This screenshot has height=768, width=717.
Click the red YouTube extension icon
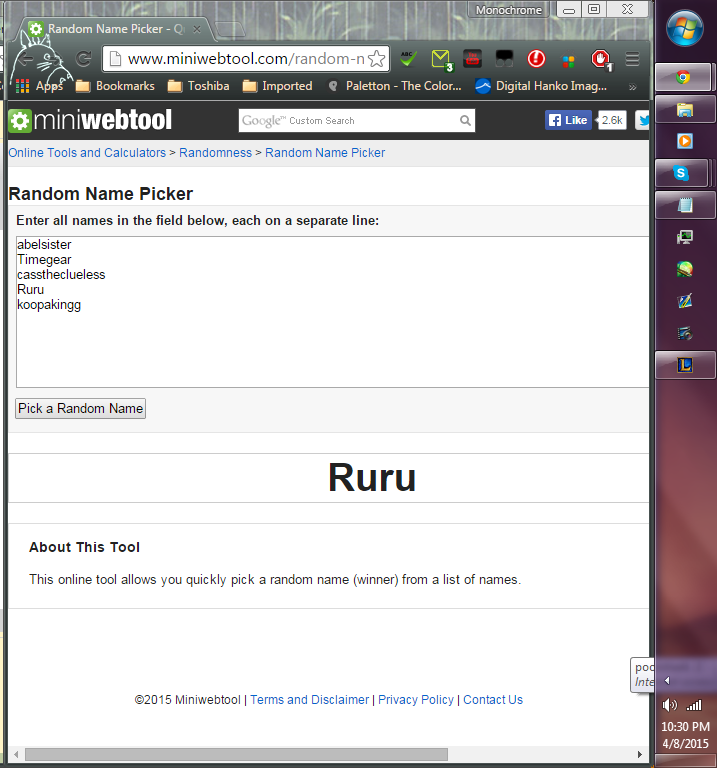[x=472, y=59]
